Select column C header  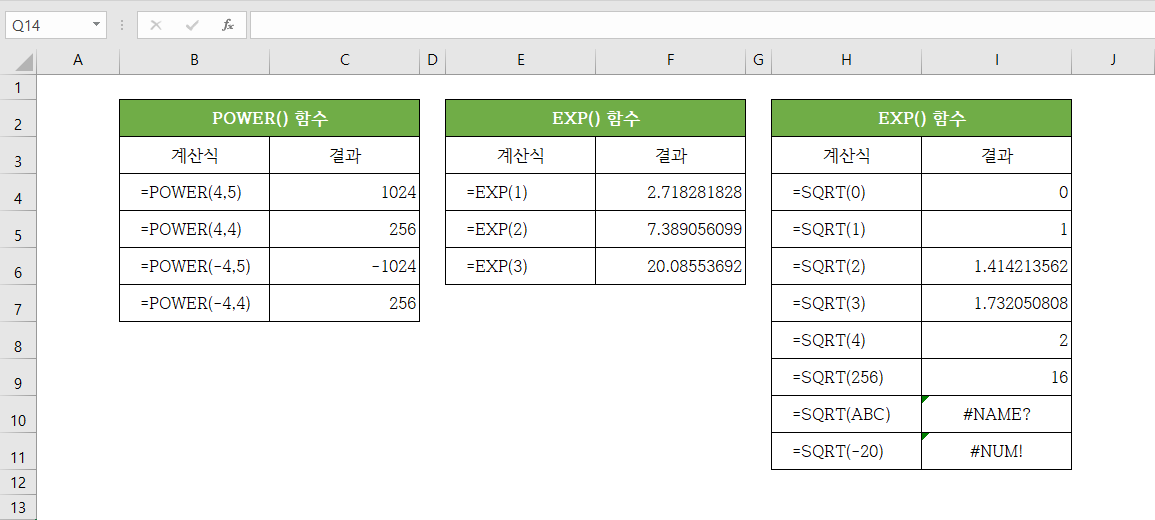coord(345,60)
